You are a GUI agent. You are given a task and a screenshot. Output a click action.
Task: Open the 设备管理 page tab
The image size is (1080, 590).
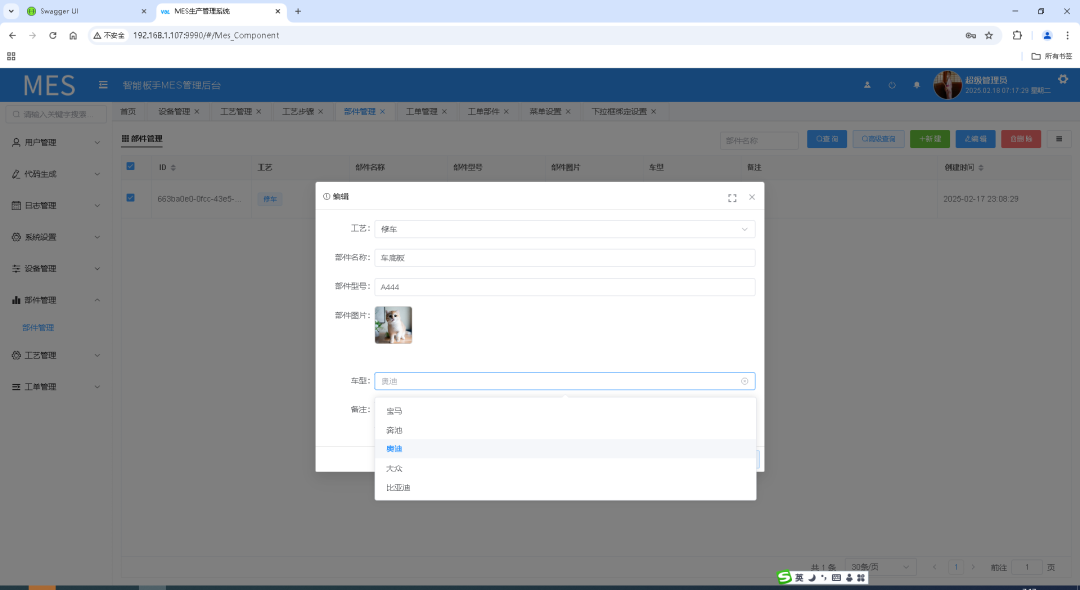coord(174,112)
